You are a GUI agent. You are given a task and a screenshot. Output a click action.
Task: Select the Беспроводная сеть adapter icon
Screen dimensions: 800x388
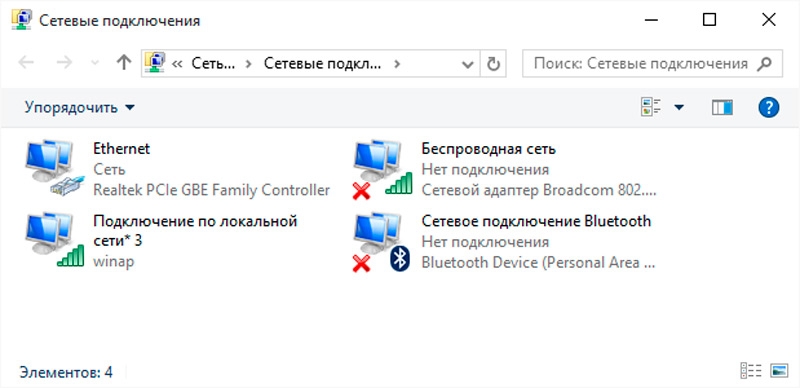[x=383, y=168]
